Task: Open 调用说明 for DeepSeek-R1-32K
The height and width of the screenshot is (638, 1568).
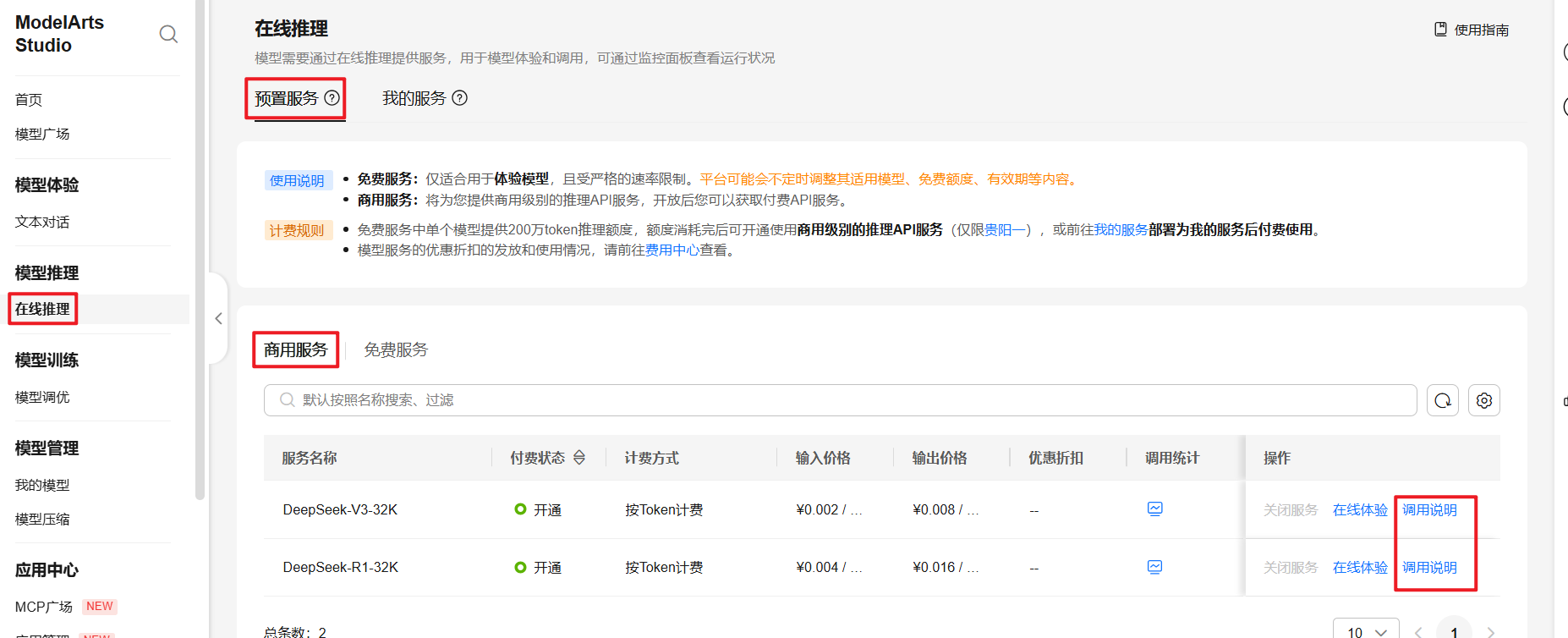Action: point(1429,567)
